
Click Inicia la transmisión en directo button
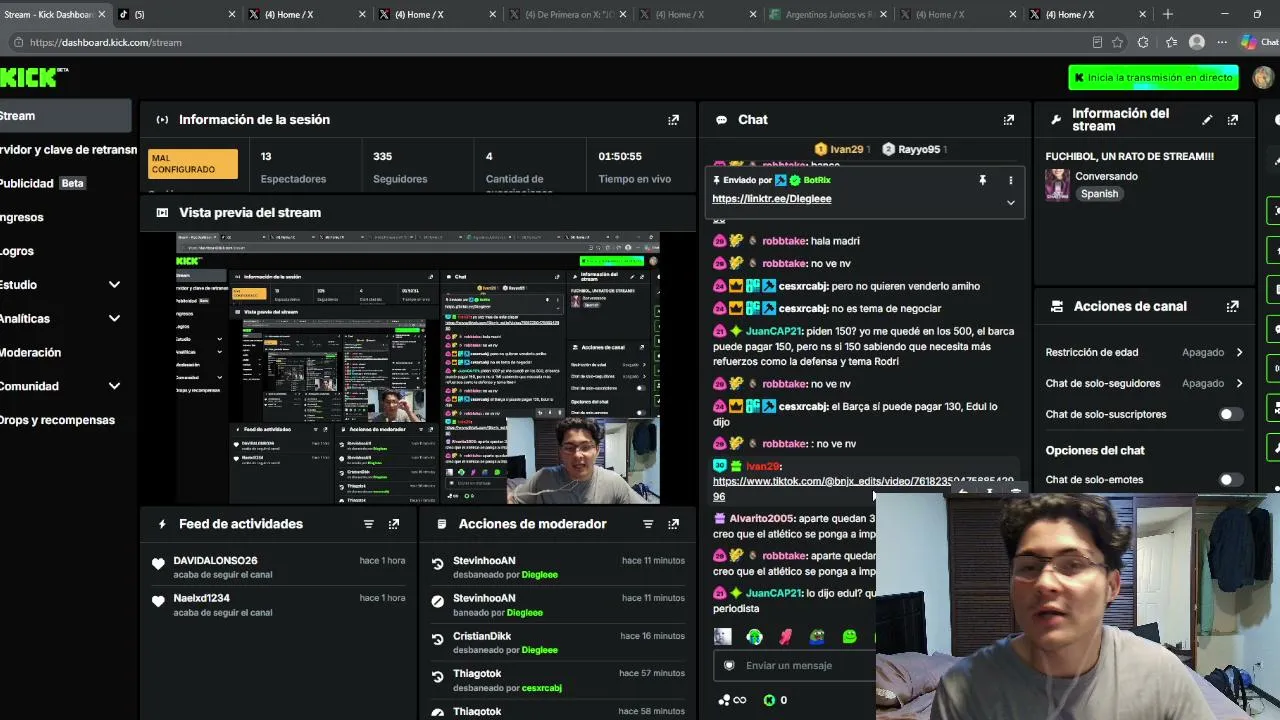coord(1153,78)
